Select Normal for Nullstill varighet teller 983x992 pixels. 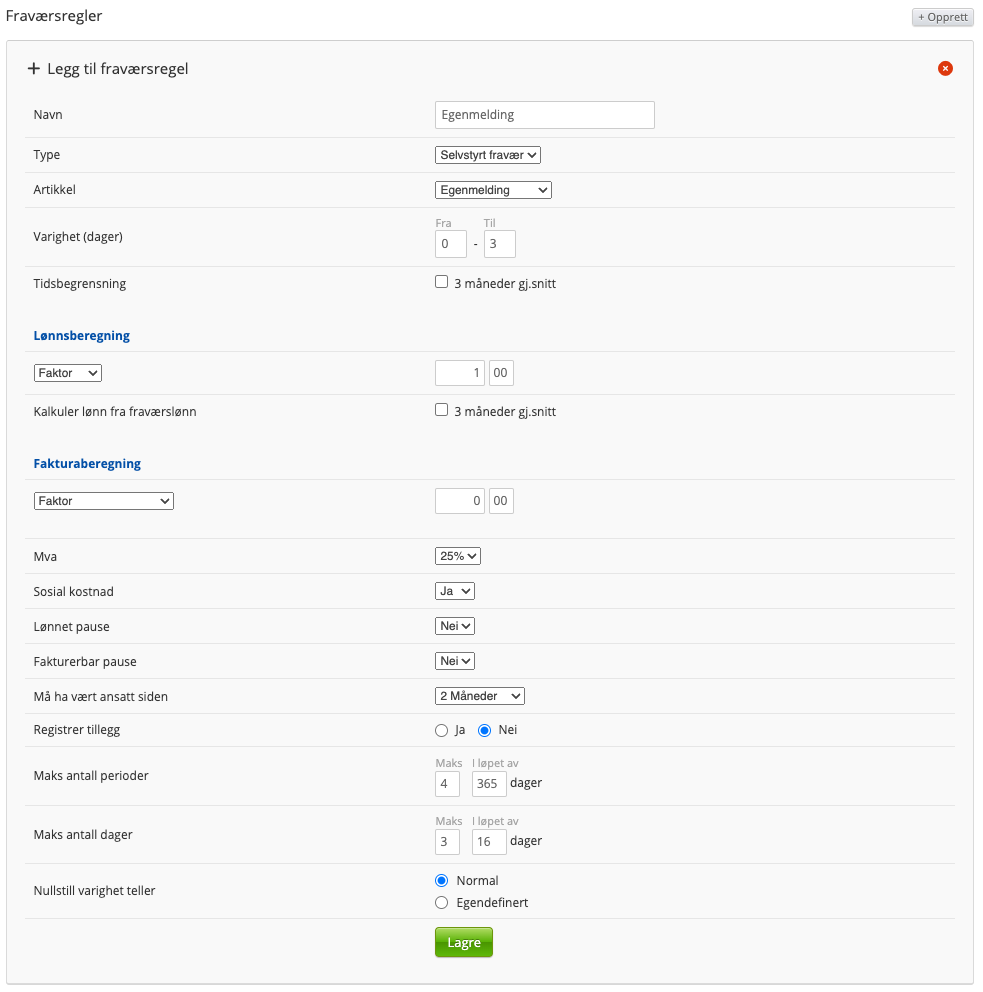pyautogui.click(x=442, y=881)
